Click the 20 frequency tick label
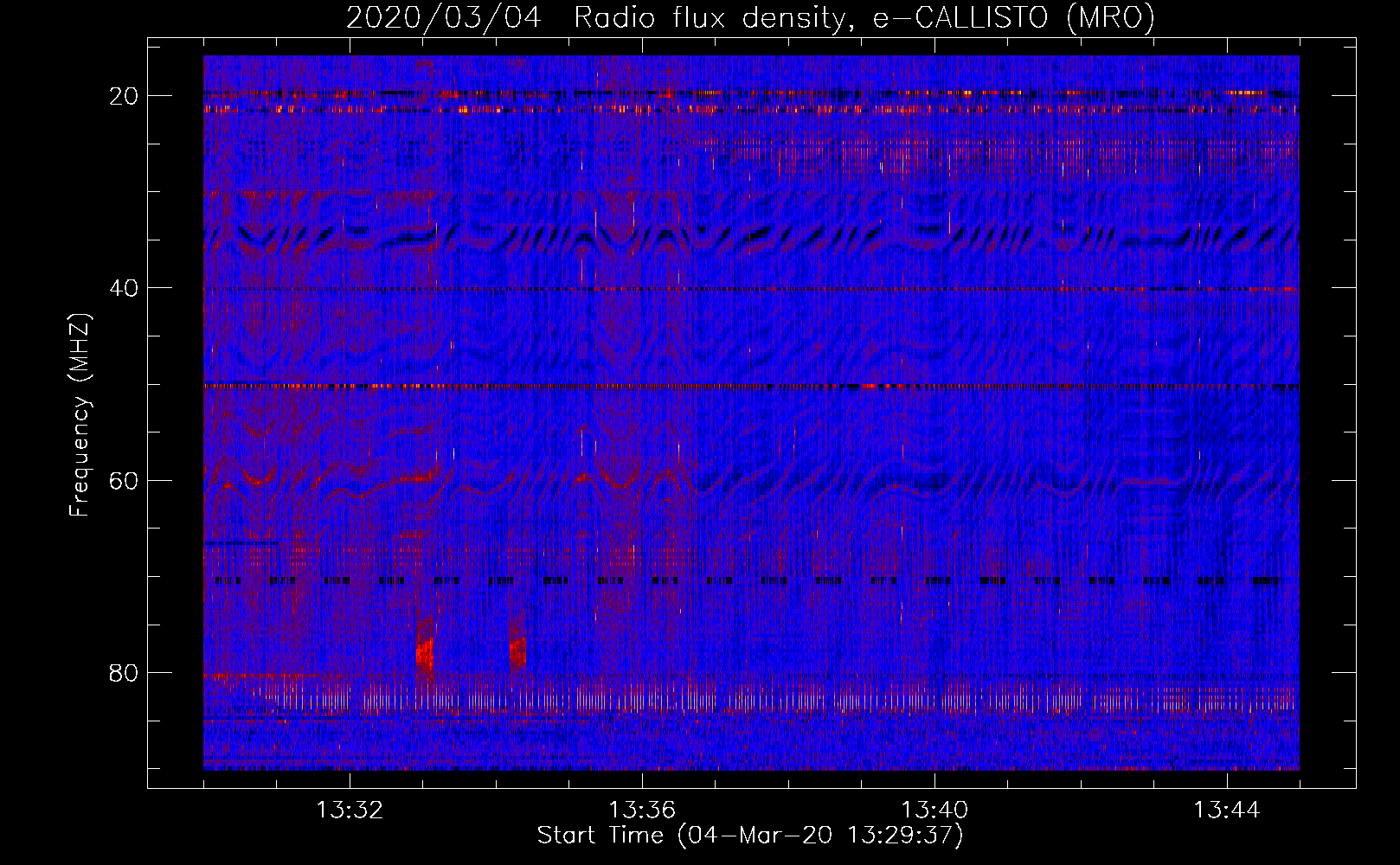Screen dimensions: 1400x865 pos(125,96)
